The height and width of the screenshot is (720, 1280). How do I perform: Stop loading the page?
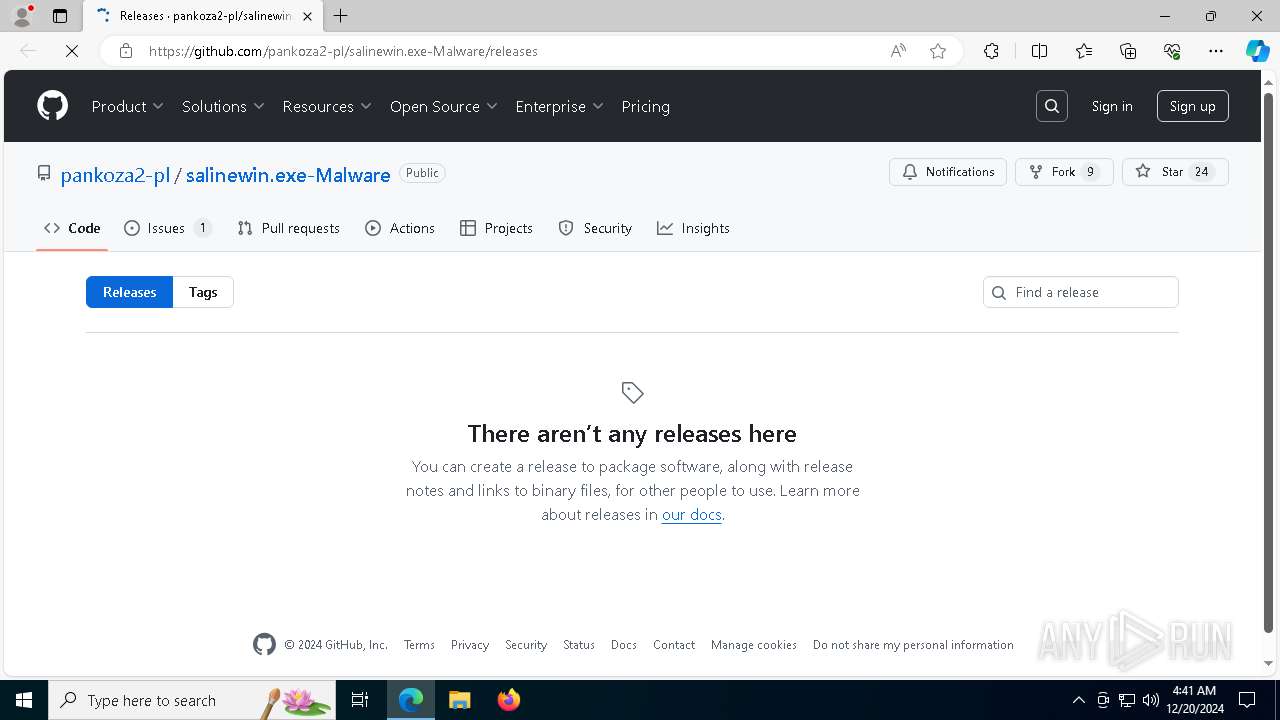point(72,51)
